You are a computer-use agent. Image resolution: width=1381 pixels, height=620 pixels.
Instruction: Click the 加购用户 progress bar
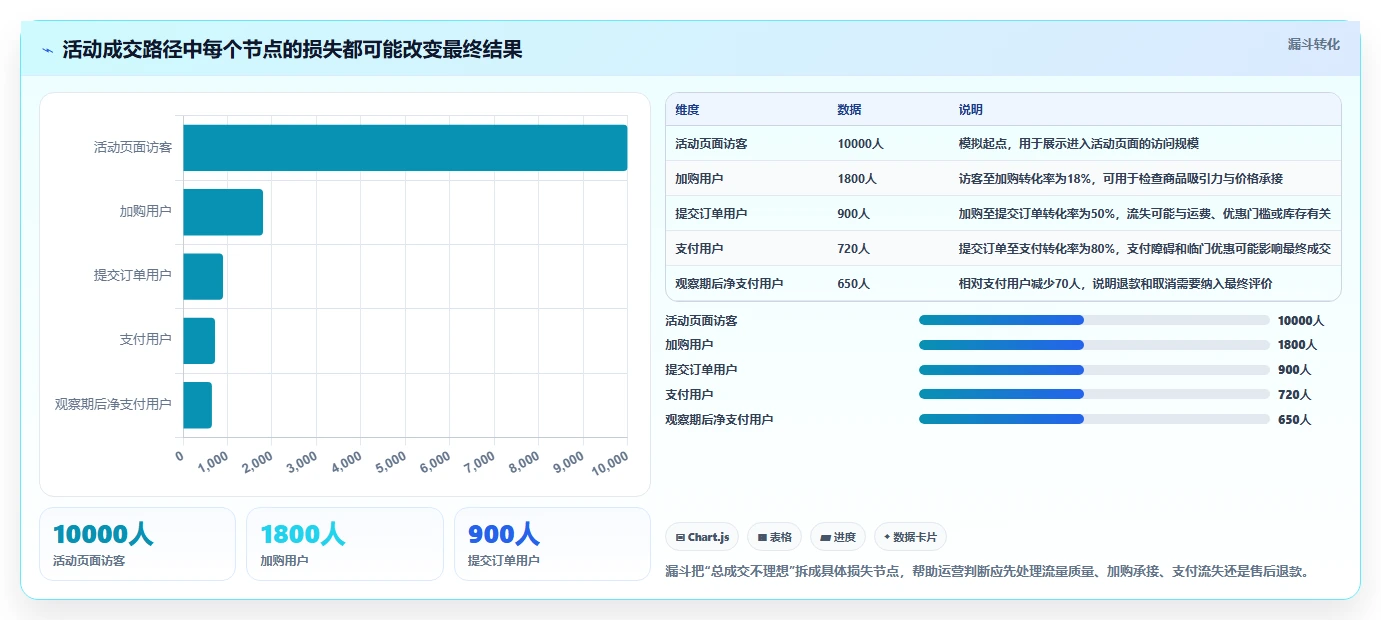tap(1094, 345)
